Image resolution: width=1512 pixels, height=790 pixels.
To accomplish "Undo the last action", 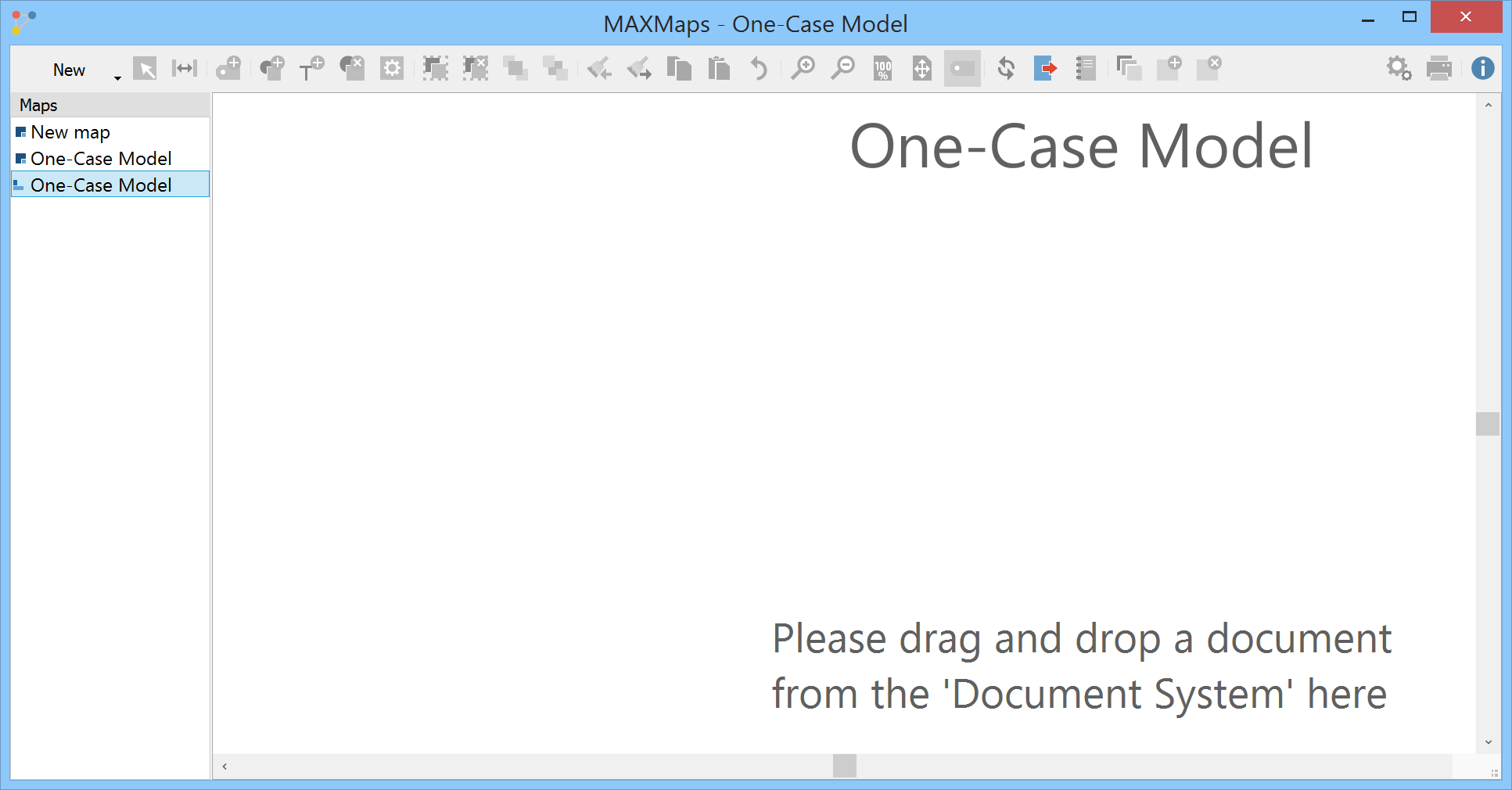I will click(x=759, y=69).
